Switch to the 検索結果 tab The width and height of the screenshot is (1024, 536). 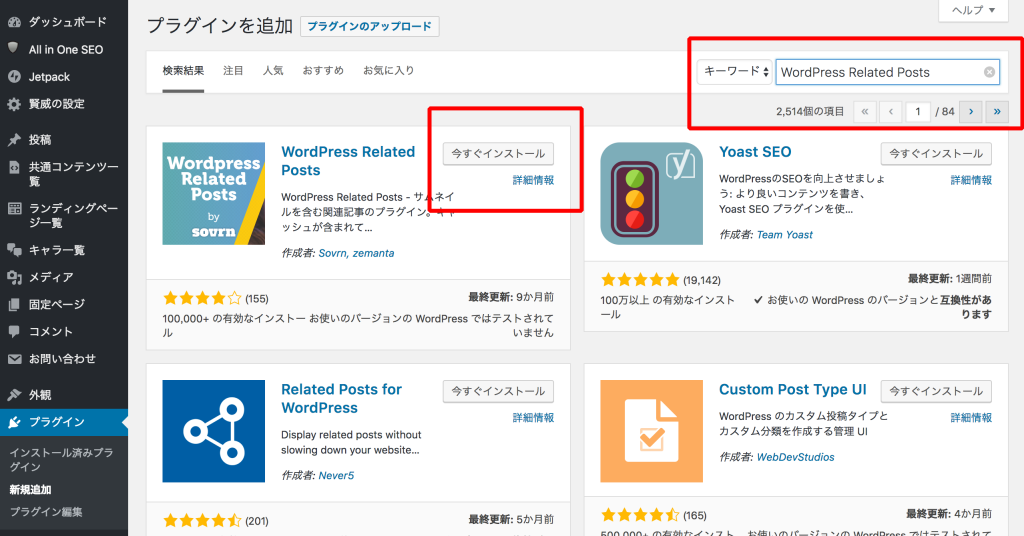[x=183, y=71]
